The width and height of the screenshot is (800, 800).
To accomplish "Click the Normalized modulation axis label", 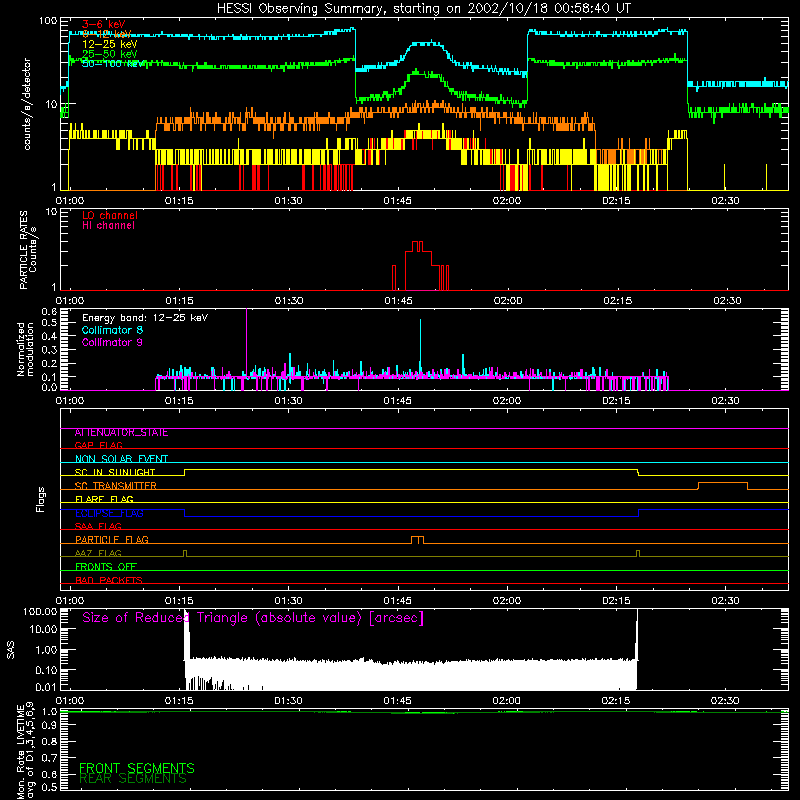I will pyautogui.click(x=25, y=349).
